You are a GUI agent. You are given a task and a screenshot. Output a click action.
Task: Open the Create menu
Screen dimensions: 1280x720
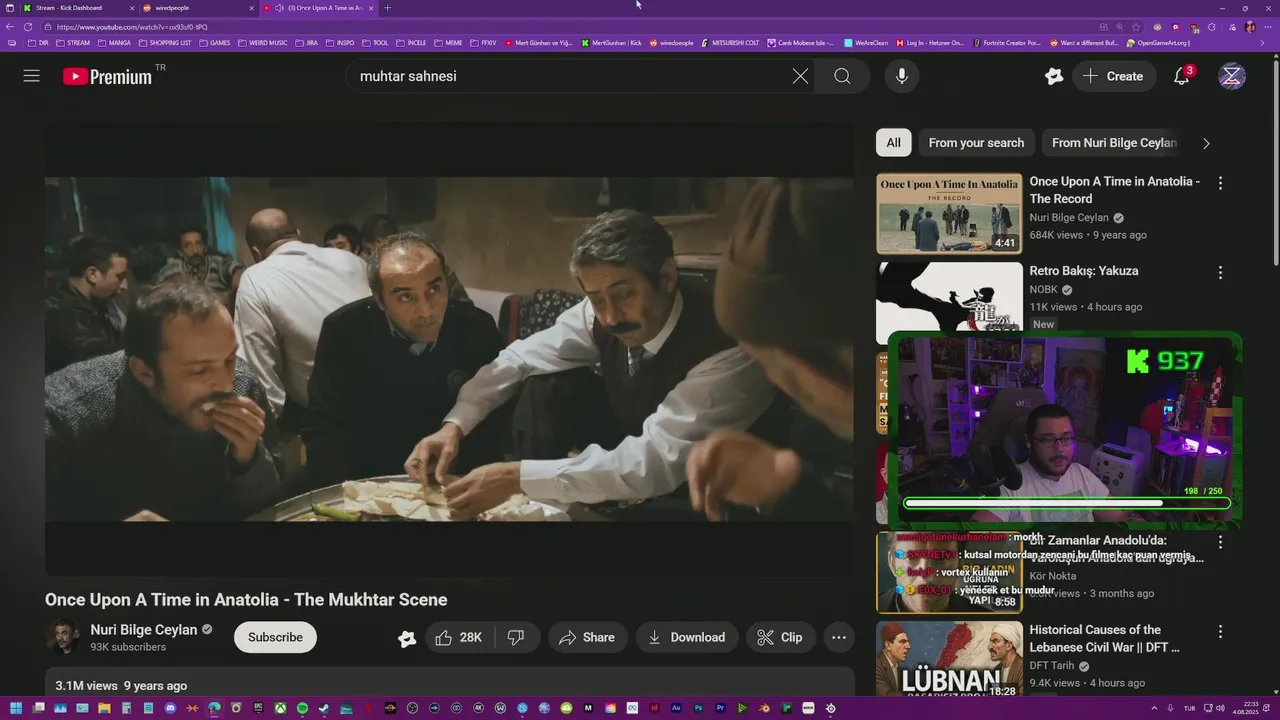click(1113, 76)
